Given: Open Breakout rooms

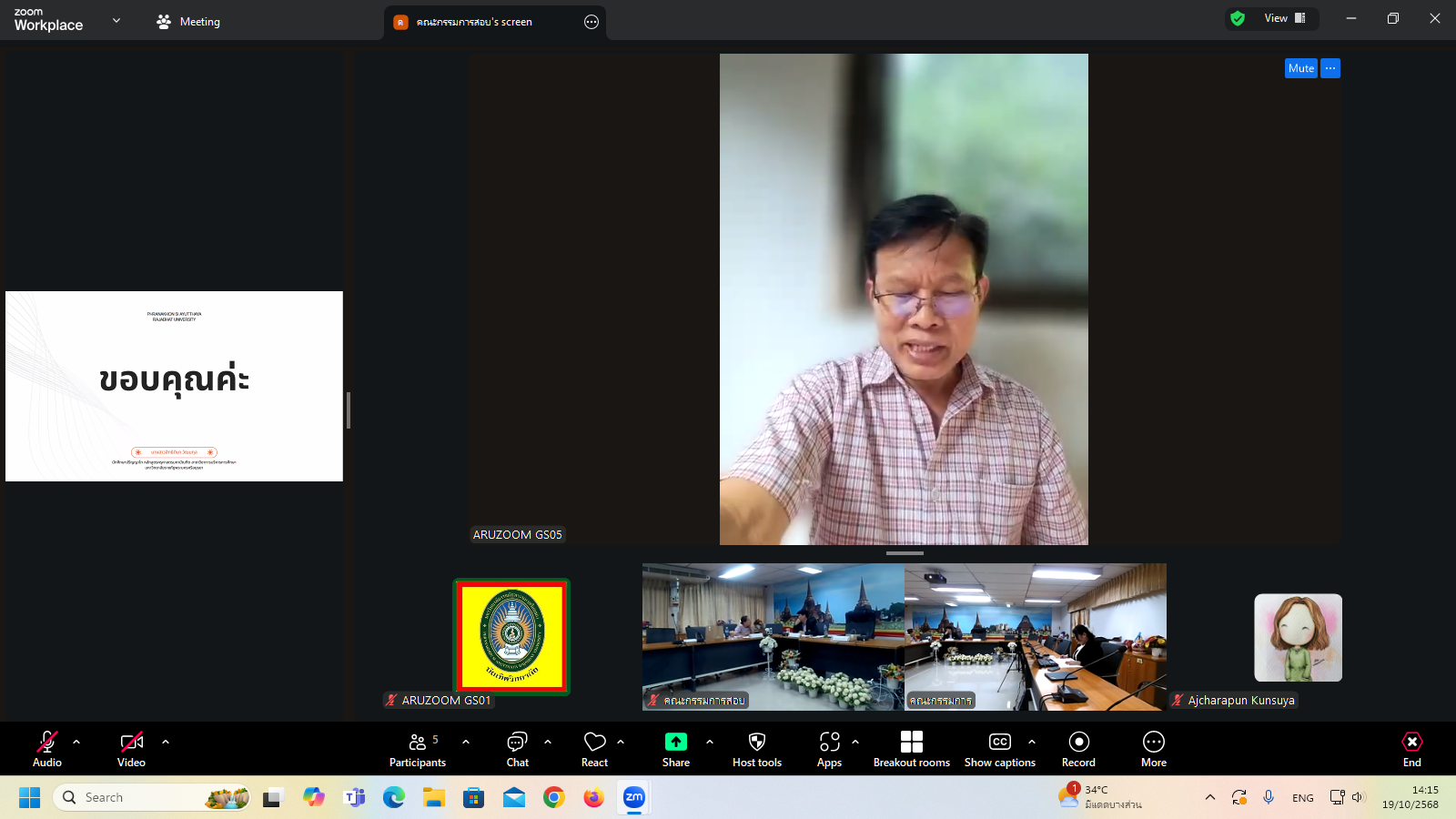Looking at the screenshot, I should [911, 749].
